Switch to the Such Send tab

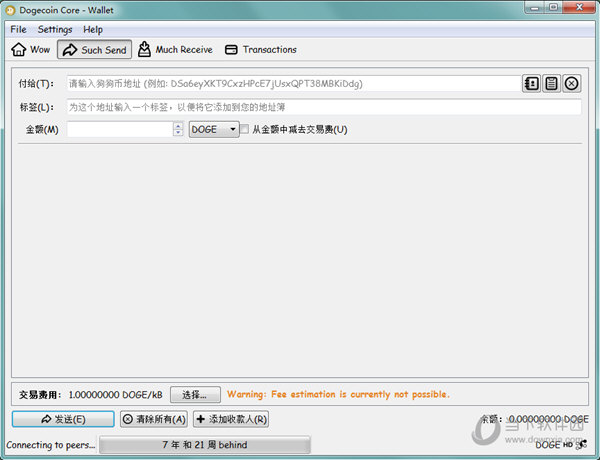click(95, 50)
